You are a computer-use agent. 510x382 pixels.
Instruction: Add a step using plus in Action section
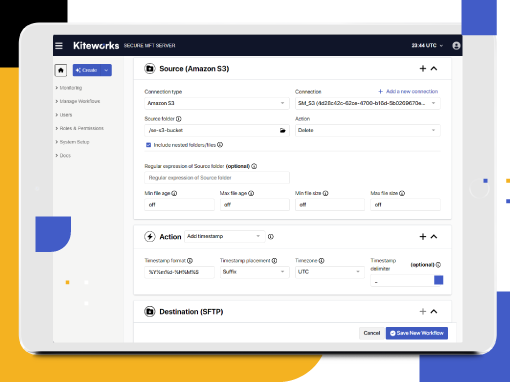pyautogui.click(x=423, y=237)
